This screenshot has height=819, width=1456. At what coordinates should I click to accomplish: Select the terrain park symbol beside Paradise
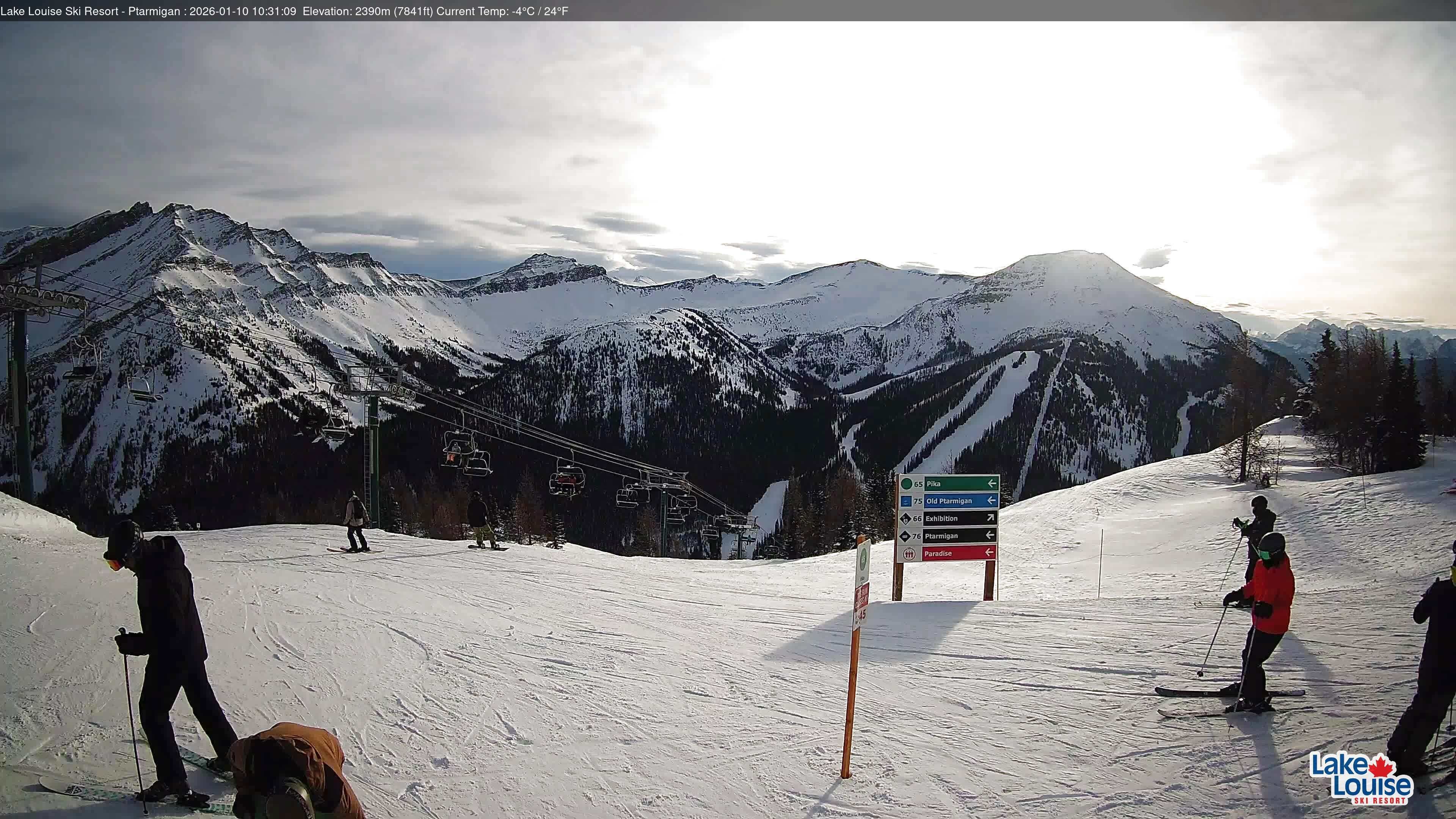pyautogui.click(x=910, y=553)
